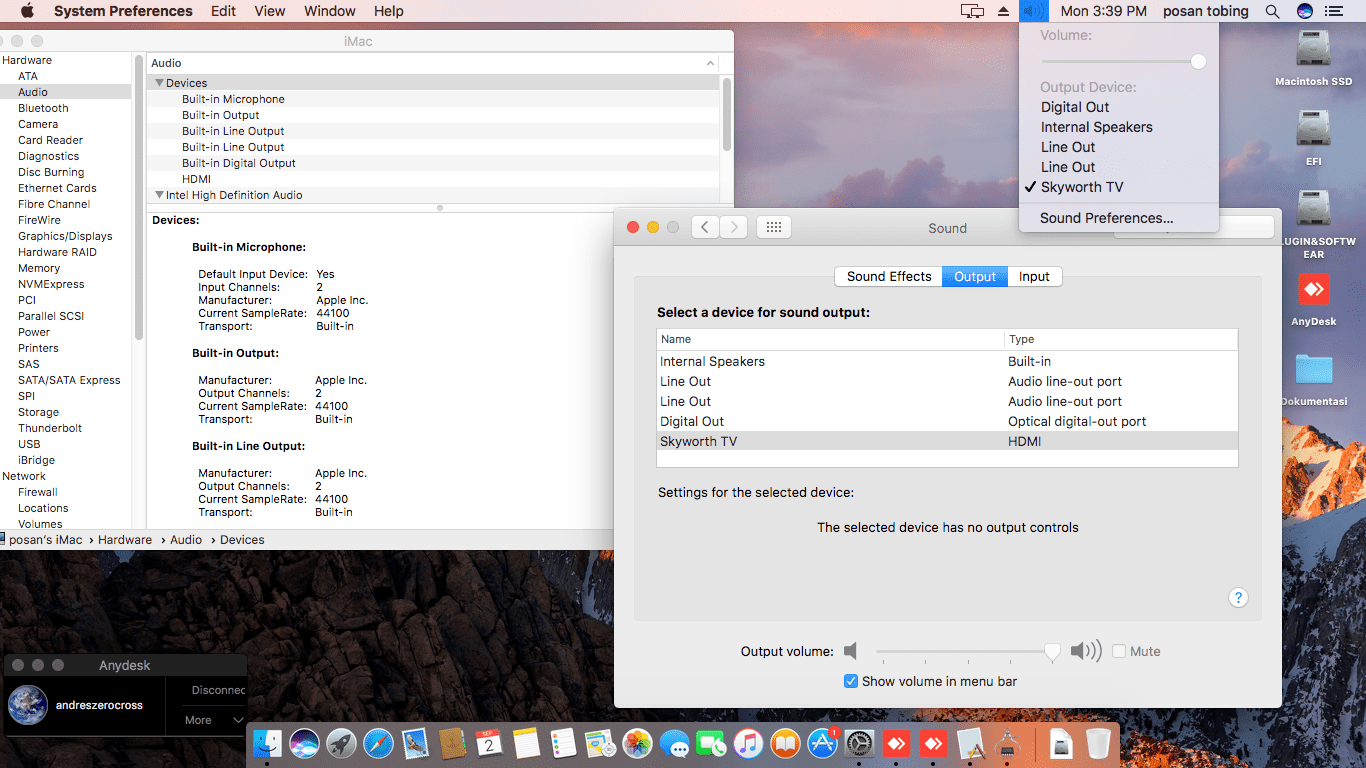Image resolution: width=1366 pixels, height=768 pixels.
Task: Select Graphics/Displays in the sidebar
Action: click(65, 236)
